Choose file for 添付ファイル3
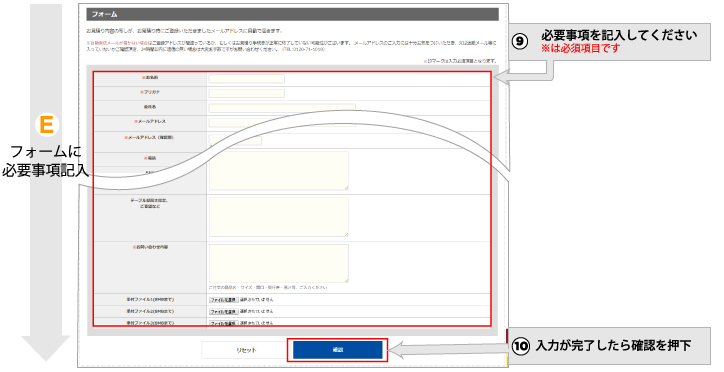 click(223, 323)
